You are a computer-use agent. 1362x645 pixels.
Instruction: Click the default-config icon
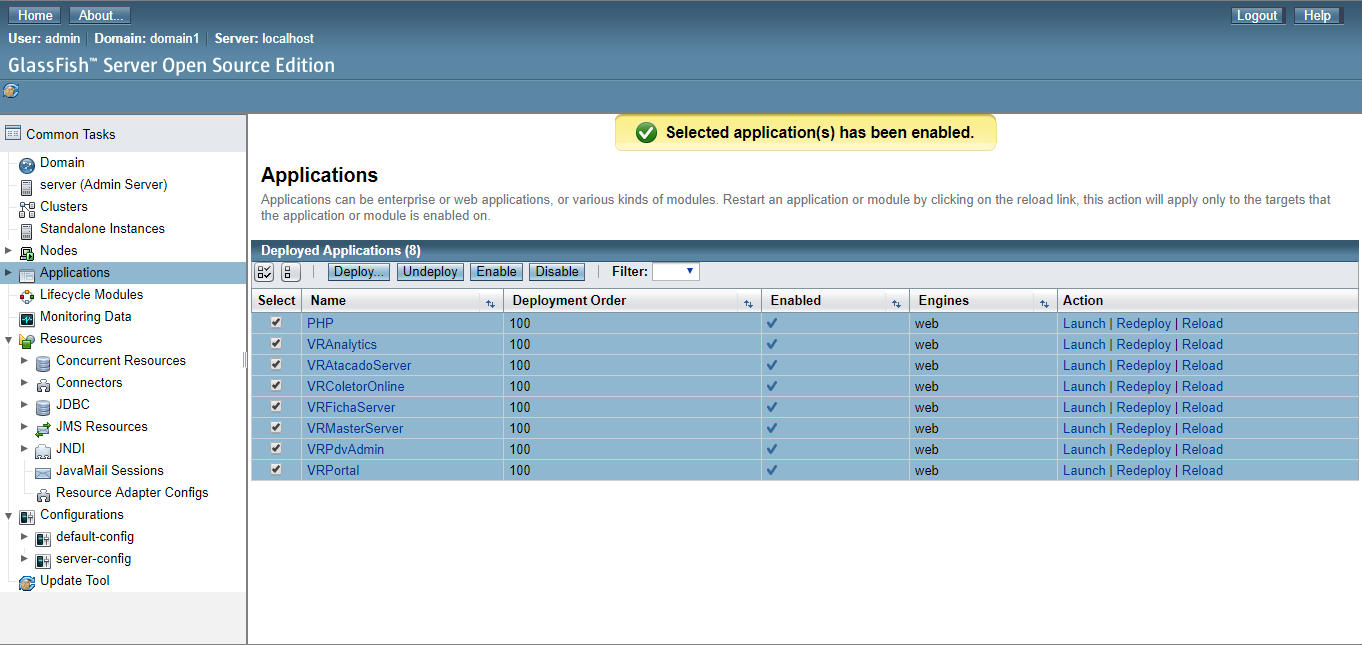tap(43, 539)
